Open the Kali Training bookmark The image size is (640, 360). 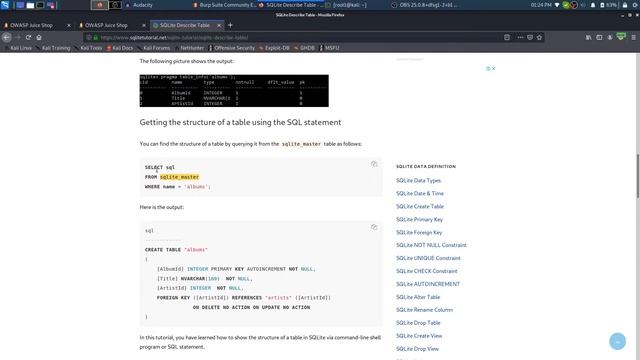(53, 48)
